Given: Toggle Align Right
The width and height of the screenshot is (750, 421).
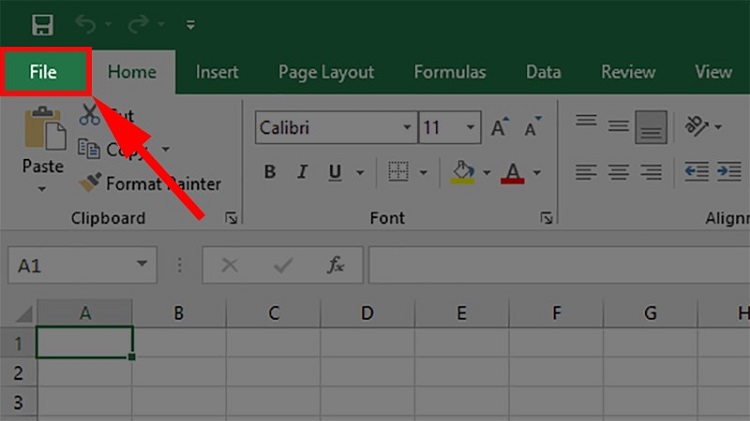Looking at the screenshot, I should tap(651, 172).
